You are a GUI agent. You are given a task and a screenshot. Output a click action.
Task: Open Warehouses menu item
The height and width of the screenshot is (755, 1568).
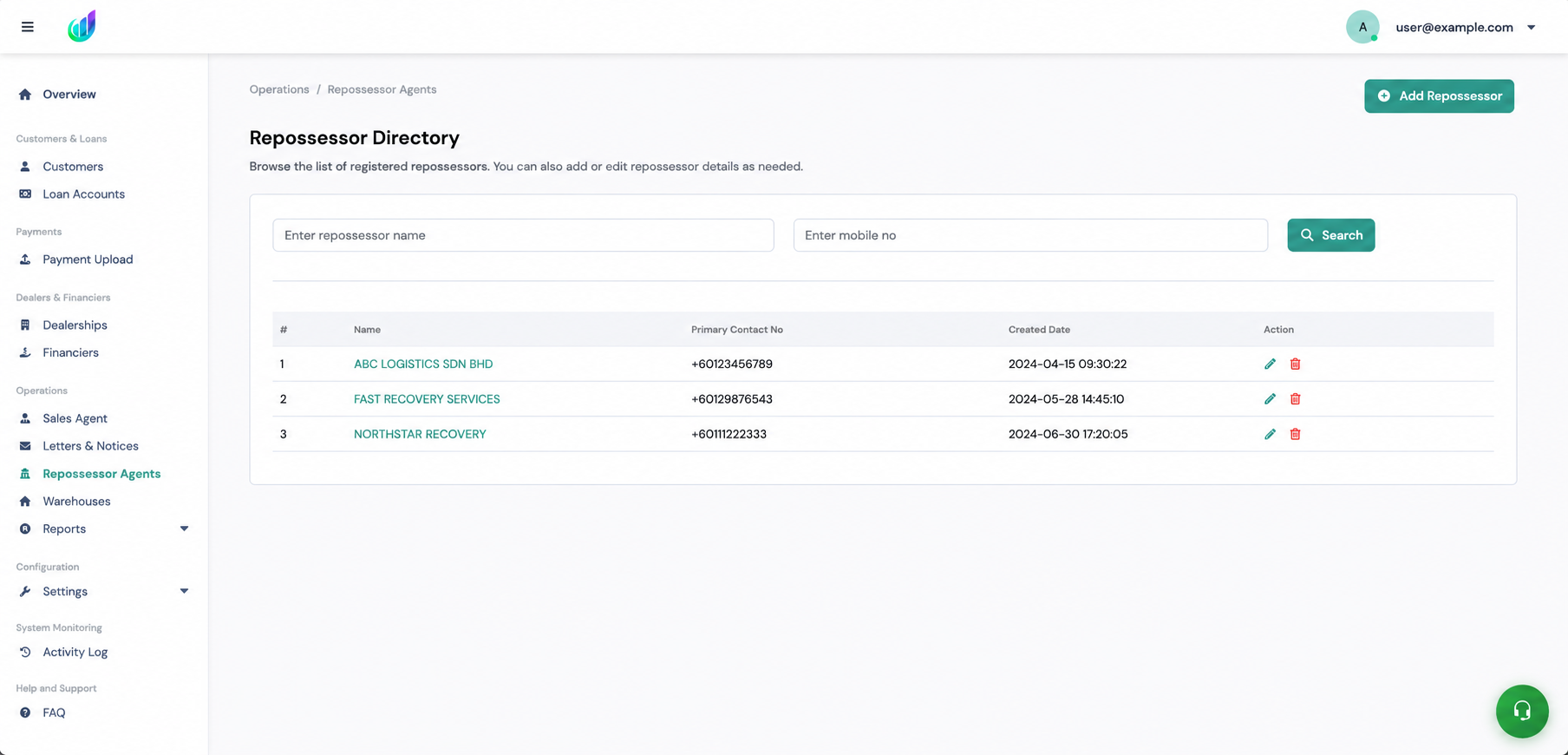click(76, 502)
